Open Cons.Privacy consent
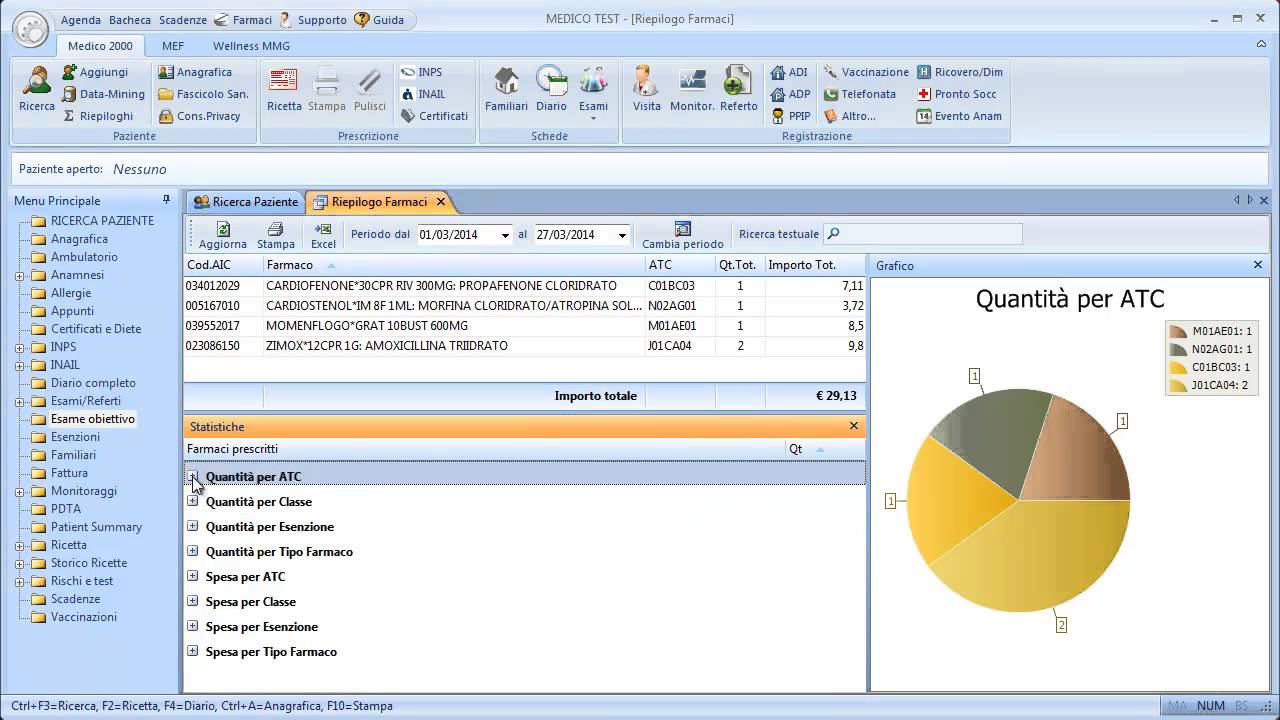 pos(199,116)
